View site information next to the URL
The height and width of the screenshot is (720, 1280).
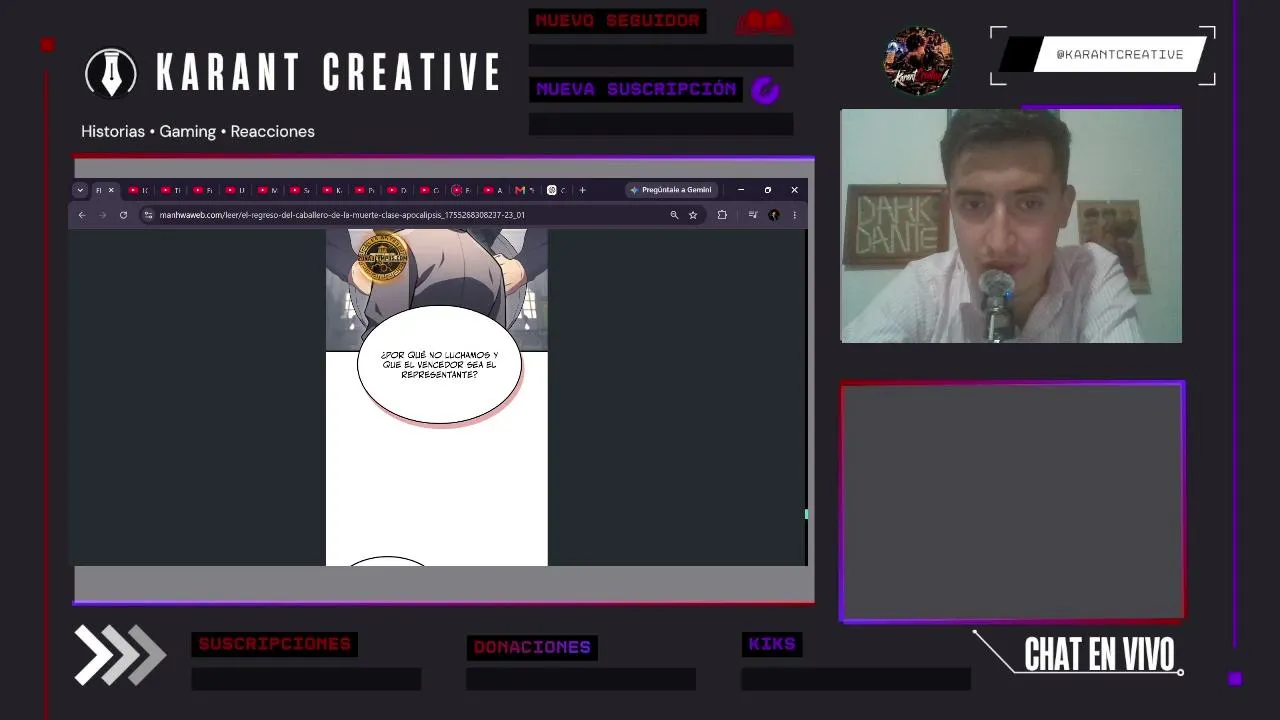tap(148, 215)
